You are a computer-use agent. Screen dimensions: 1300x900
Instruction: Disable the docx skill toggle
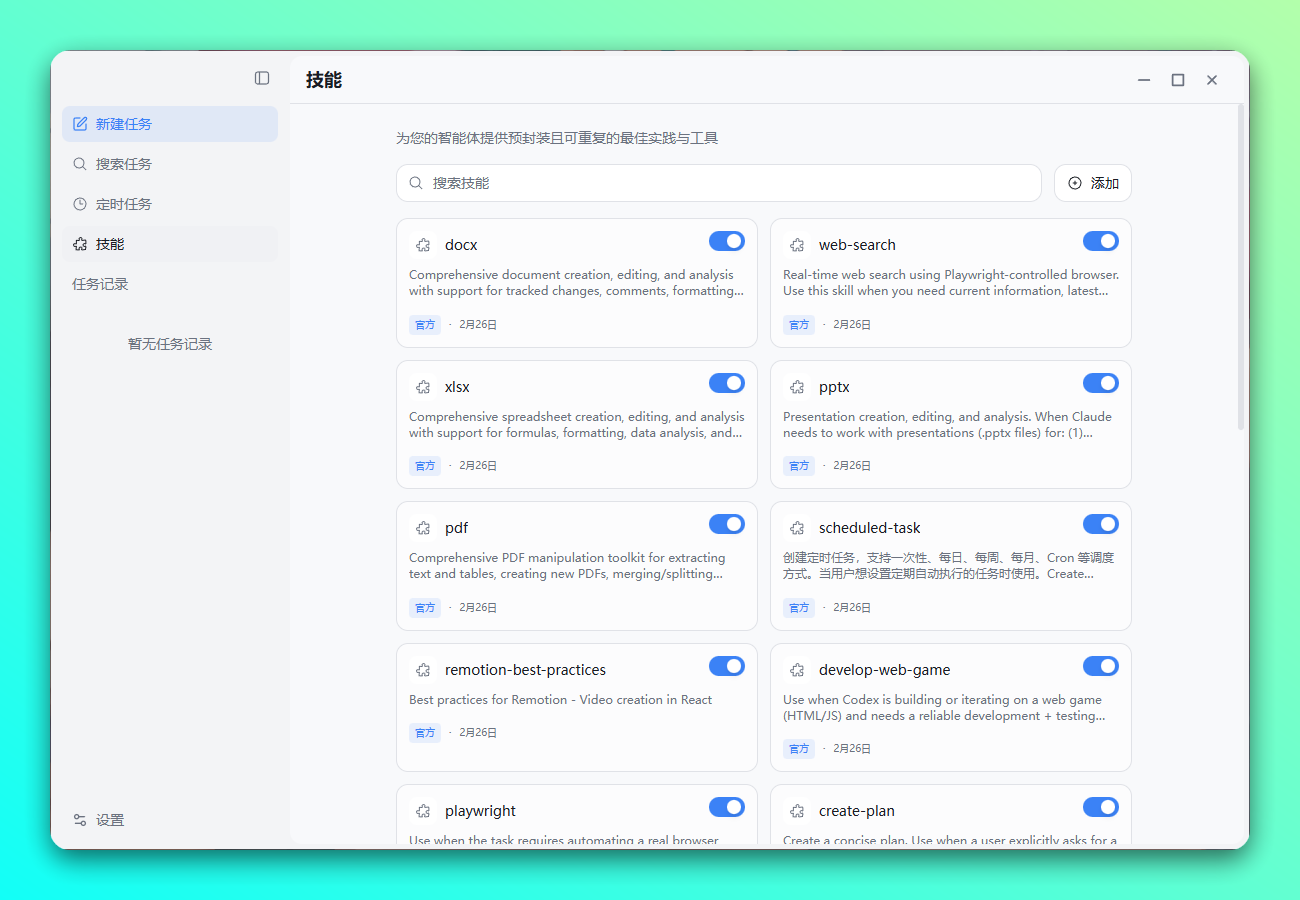(x=727, y=241)
